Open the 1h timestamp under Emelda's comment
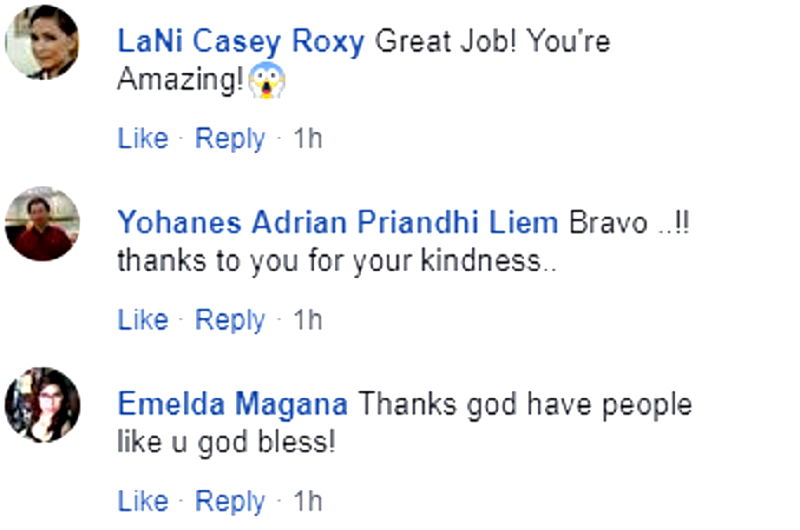 [307, 501]
